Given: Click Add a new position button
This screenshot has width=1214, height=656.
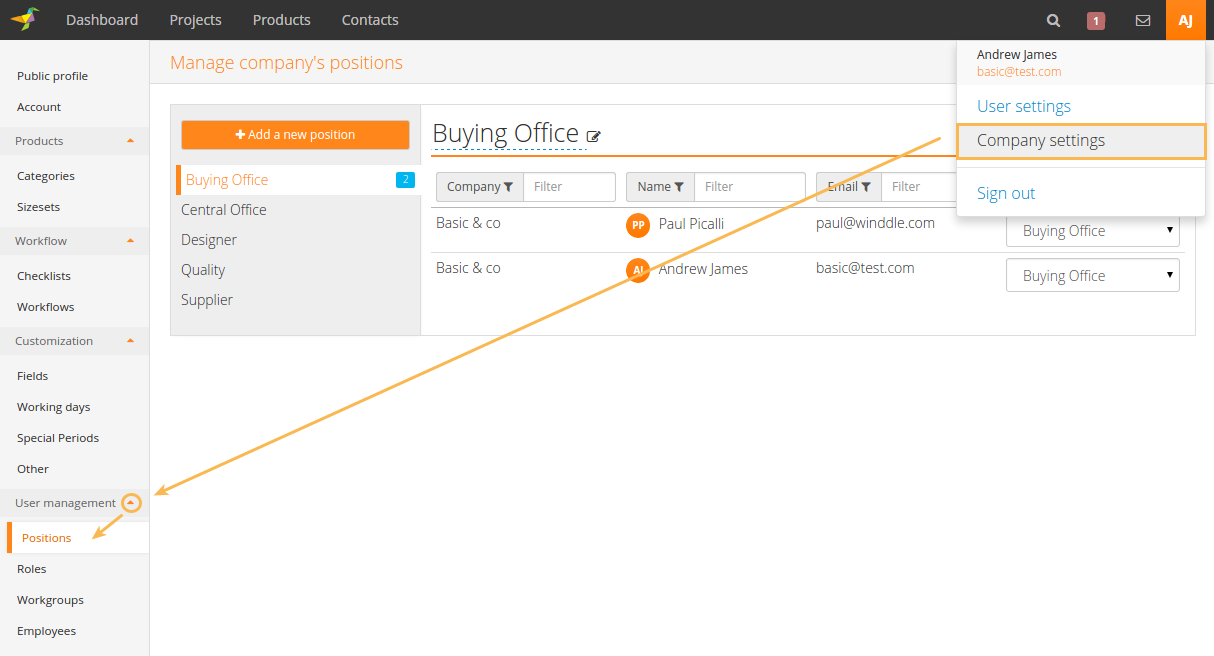Looking at the screenshot, I should [295, 135].
